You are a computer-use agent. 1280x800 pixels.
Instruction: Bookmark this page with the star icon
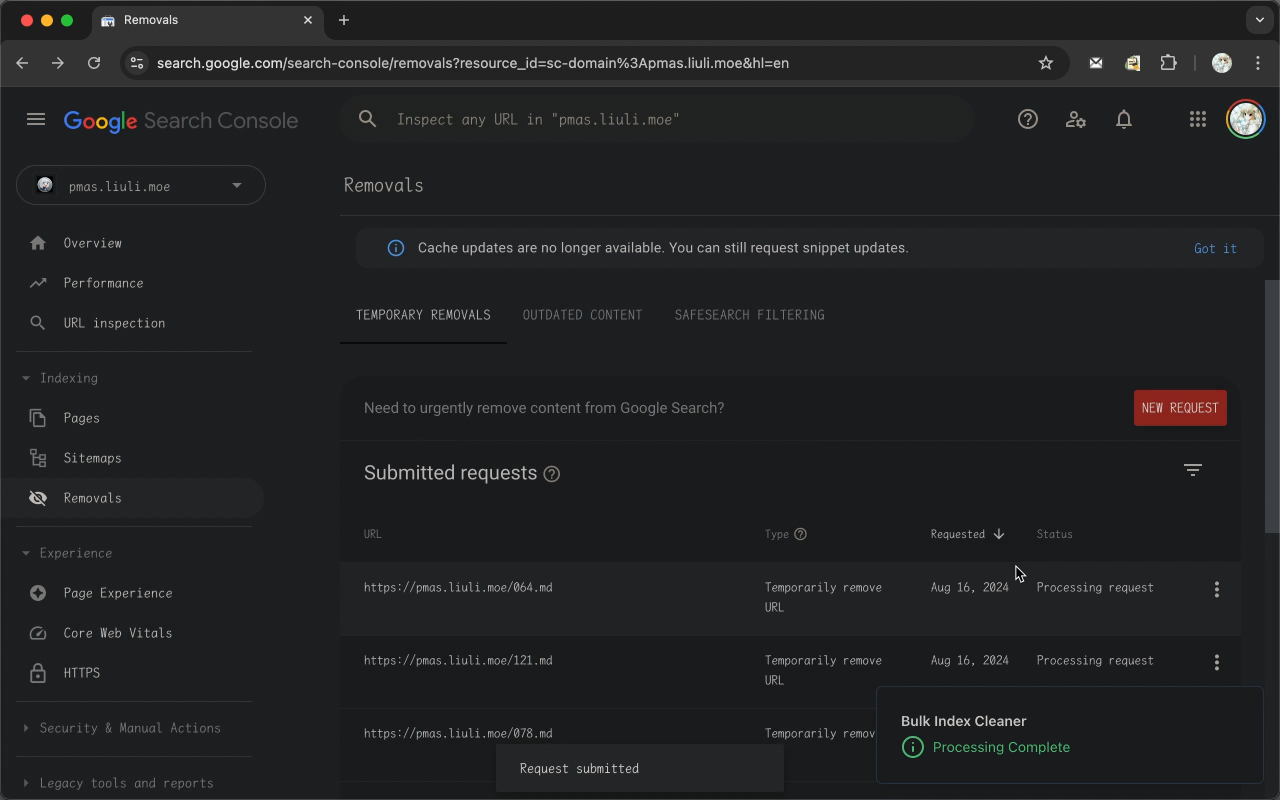point(1046,63)
